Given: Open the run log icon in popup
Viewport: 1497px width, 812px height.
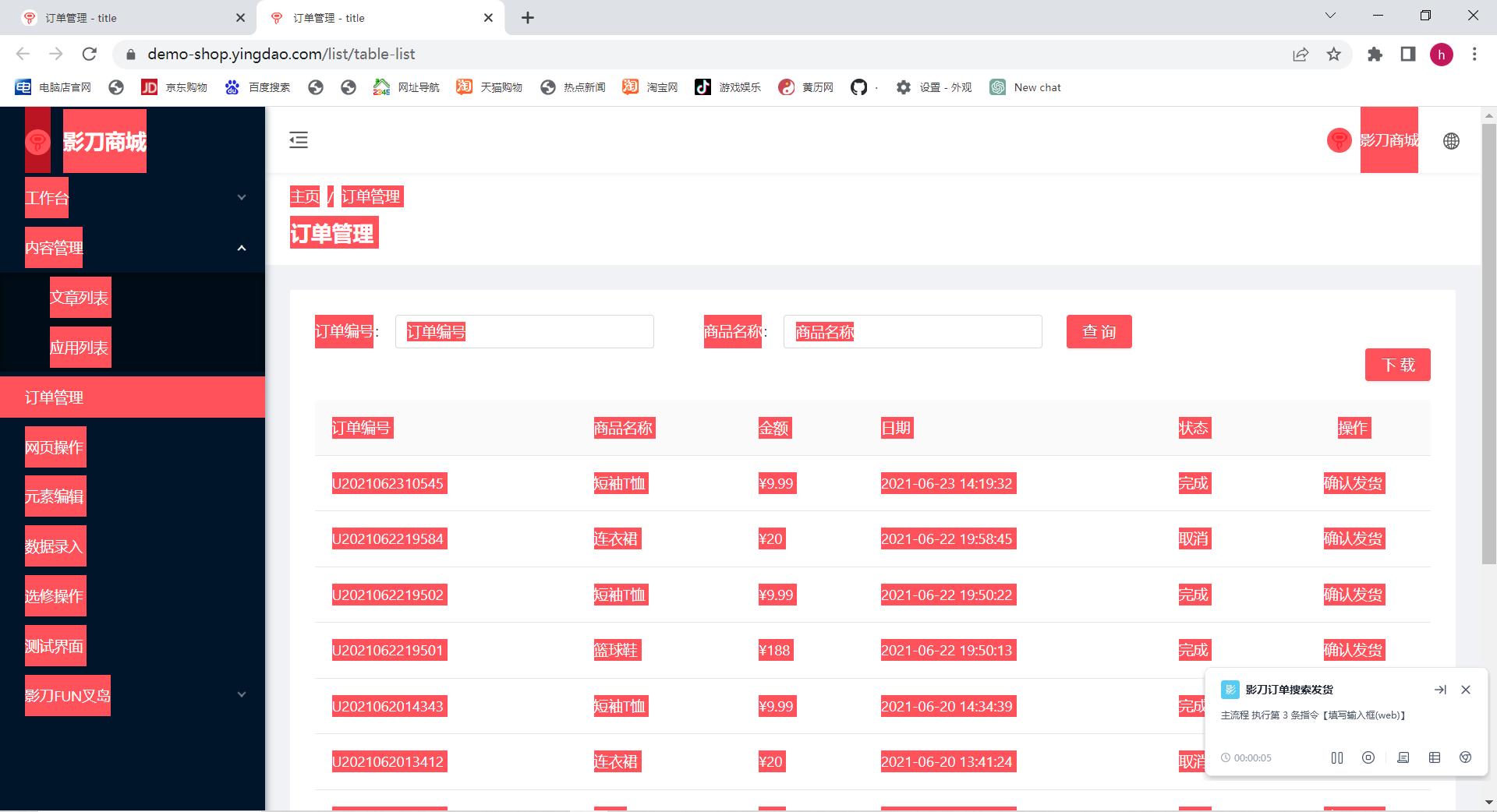Looking at the screenshot, I should [x=1403, y=757].
